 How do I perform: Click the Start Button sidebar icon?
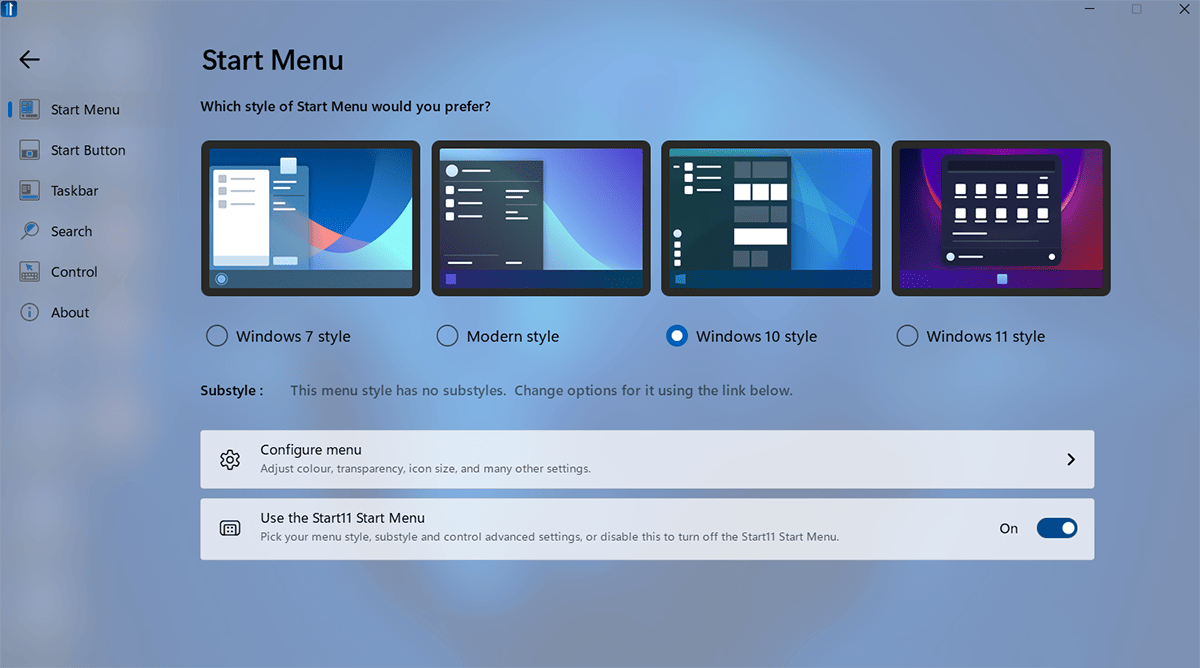tap(30, 150)
